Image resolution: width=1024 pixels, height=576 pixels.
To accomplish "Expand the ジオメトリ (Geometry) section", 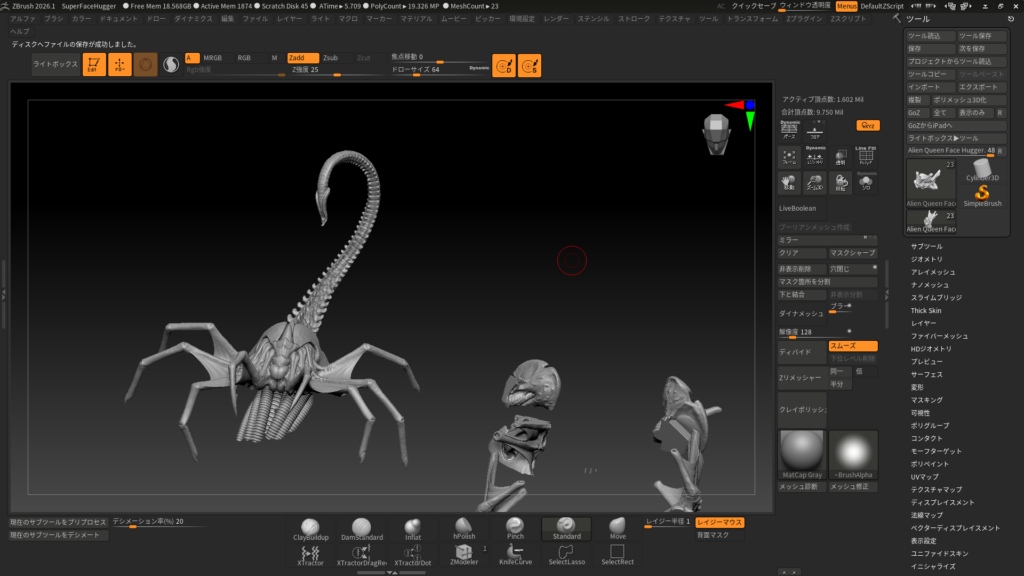I will coord(926,259).
